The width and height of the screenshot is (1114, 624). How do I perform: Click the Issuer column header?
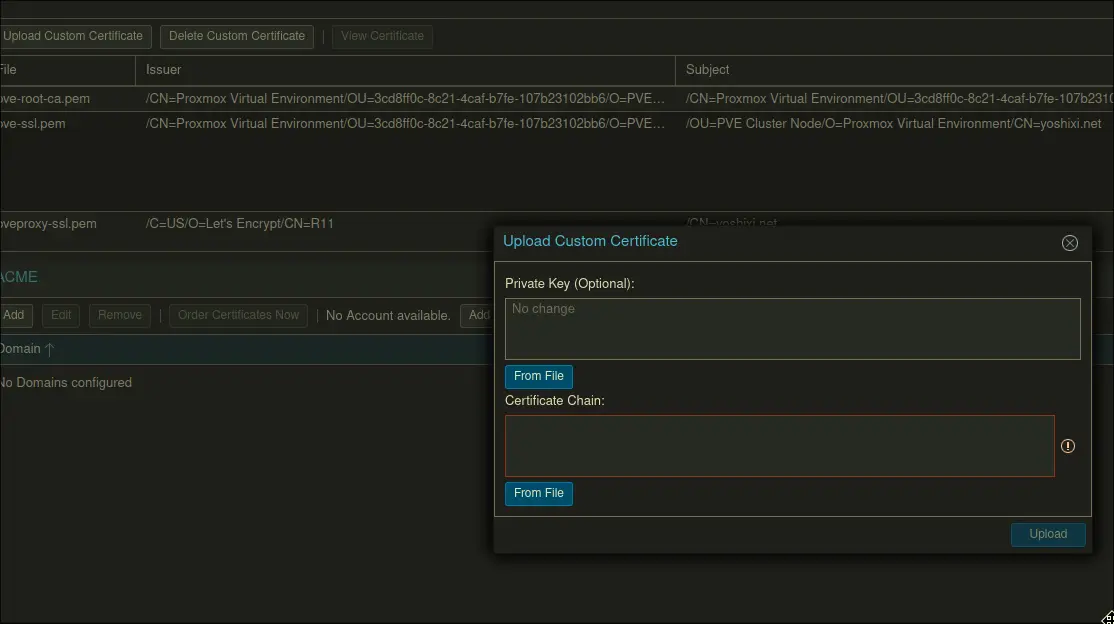[x=164, y=70]
